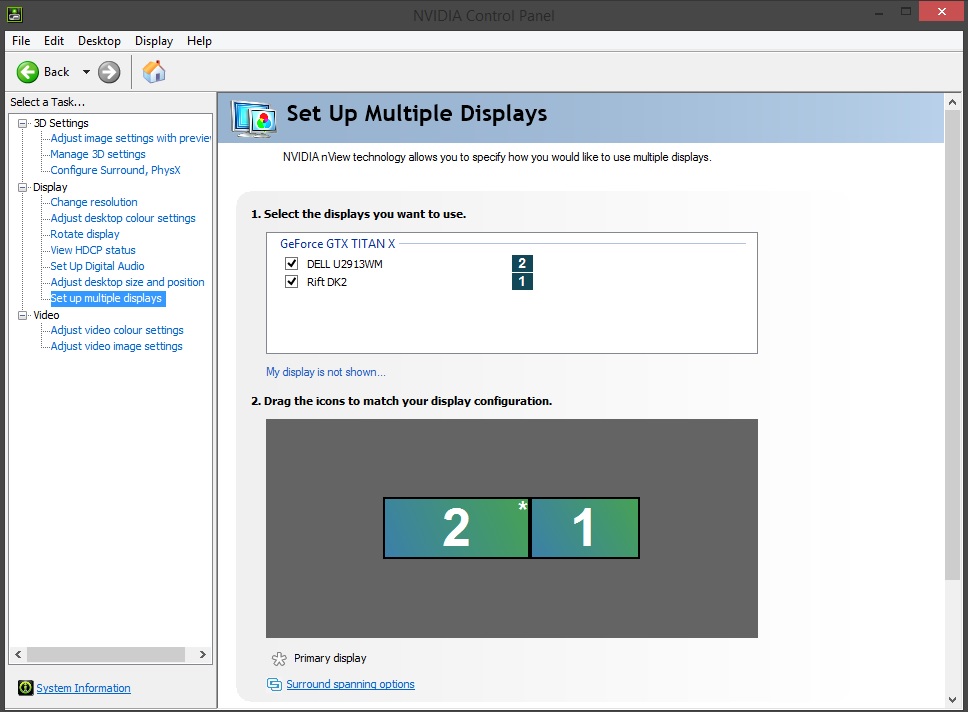Click the System Information icon
Screen dimensions: 968x712
[x=25, y=687]
